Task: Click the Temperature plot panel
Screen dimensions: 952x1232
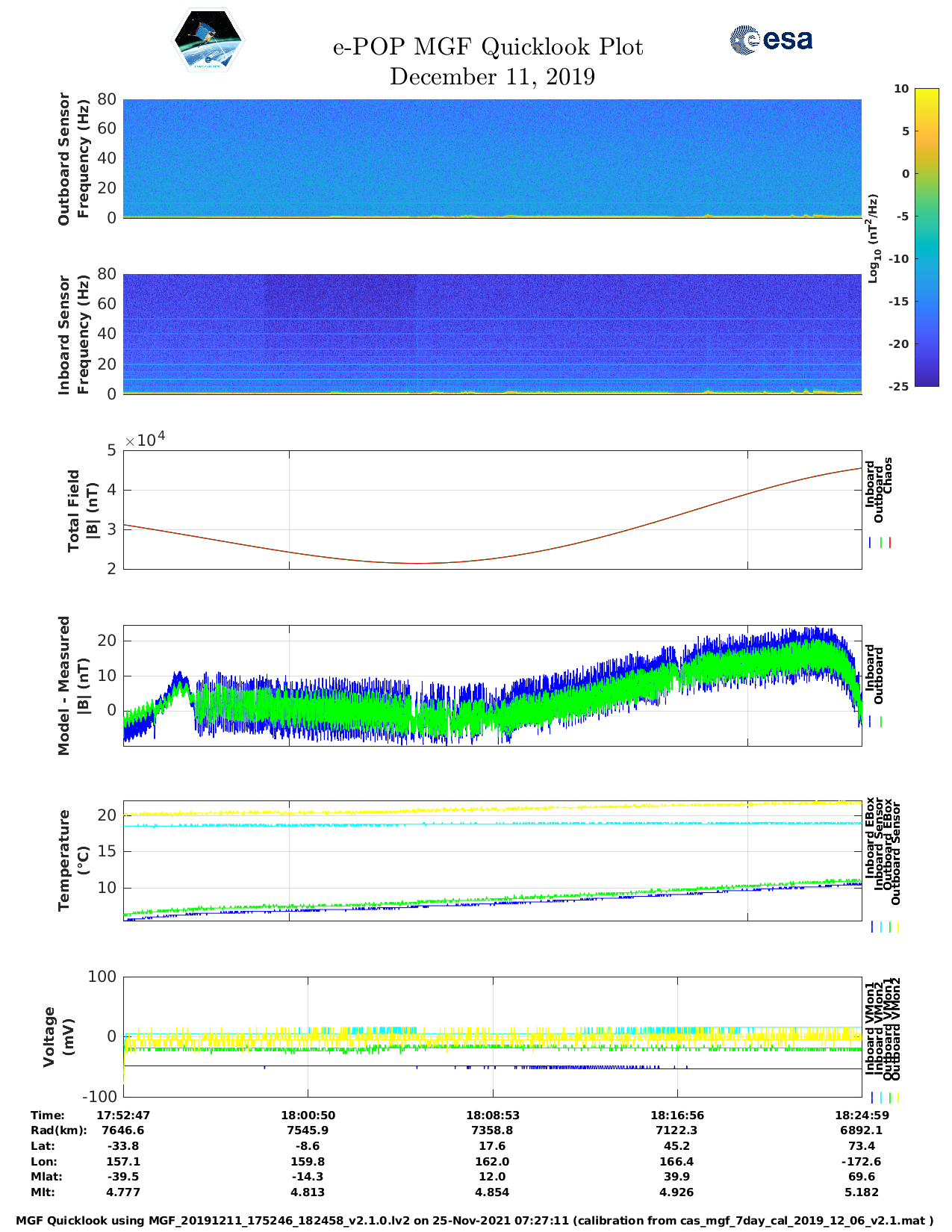Action: point(492,861)
